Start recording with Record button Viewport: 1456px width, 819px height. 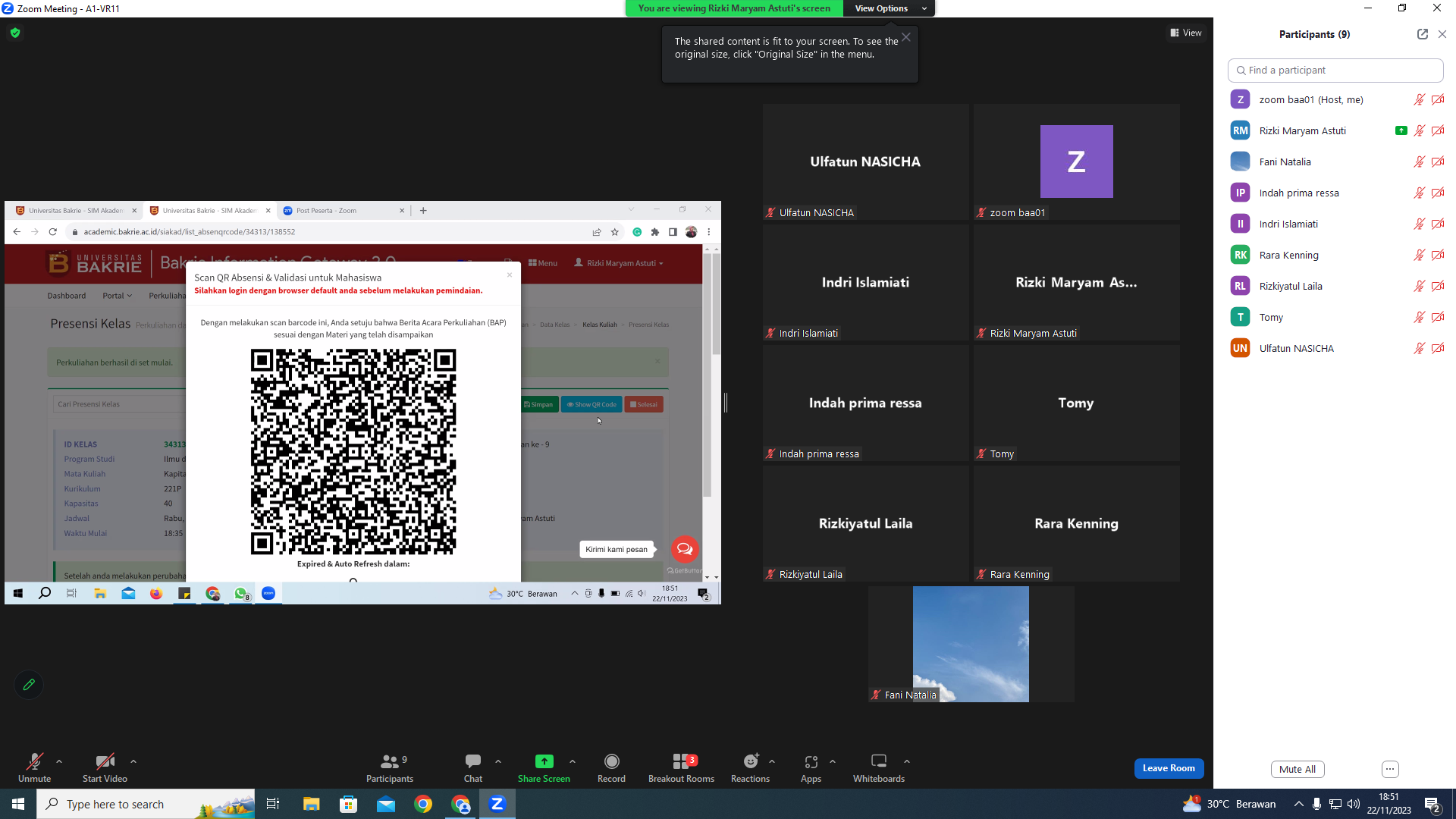(611, 767)
